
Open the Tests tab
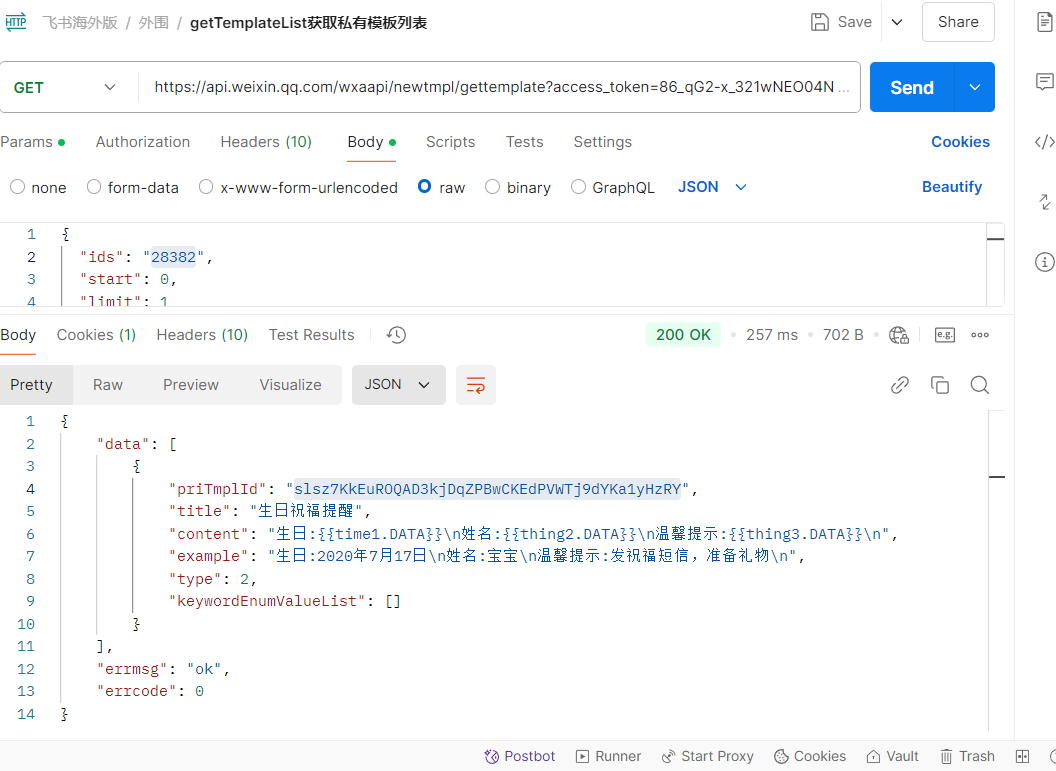(525, 142)
